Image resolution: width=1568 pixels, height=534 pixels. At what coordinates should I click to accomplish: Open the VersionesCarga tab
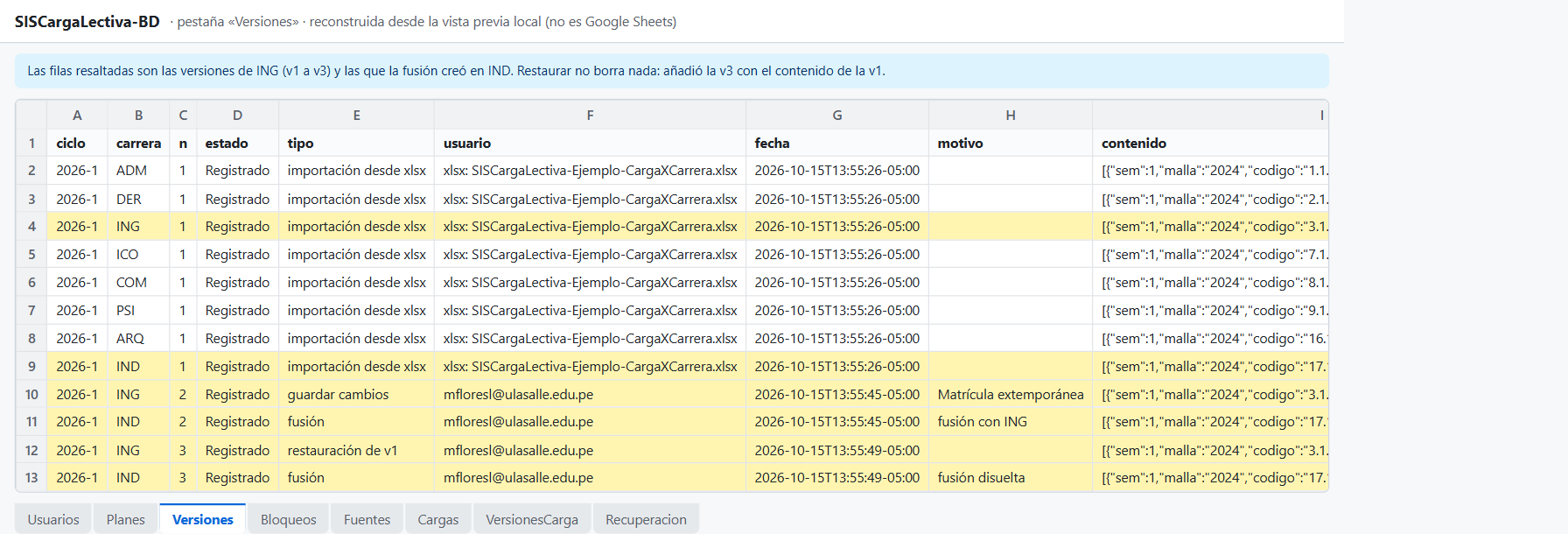coord(532,519)
